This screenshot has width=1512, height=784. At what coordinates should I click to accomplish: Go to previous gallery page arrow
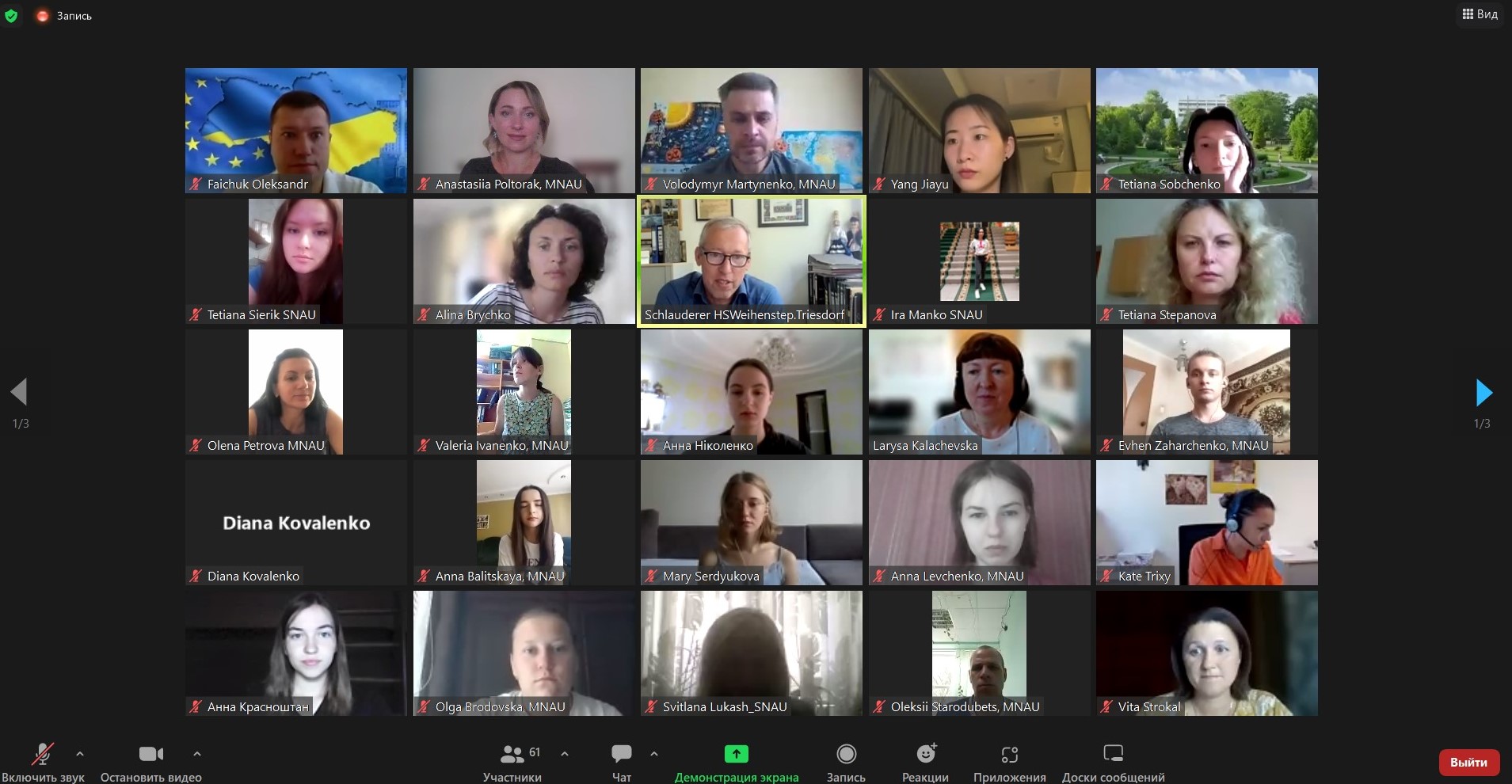click(x=19, y=392)
